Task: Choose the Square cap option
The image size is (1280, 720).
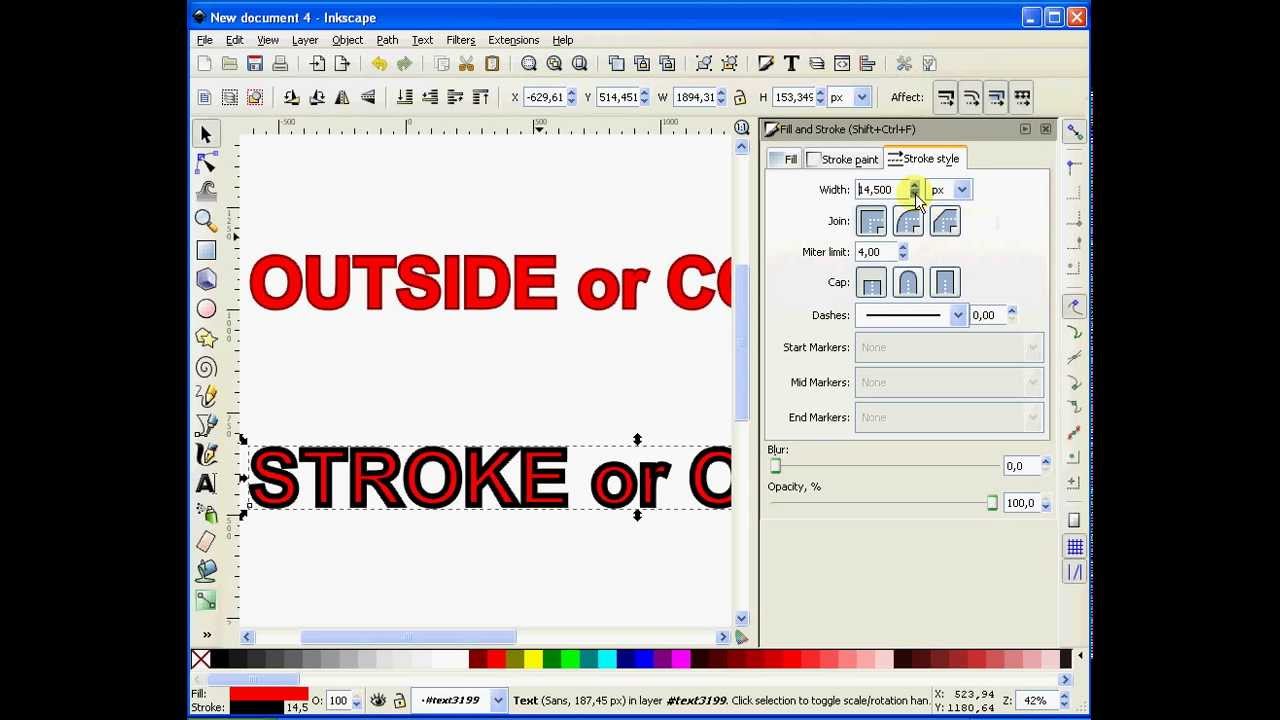Action: click(x=945, y=283)
